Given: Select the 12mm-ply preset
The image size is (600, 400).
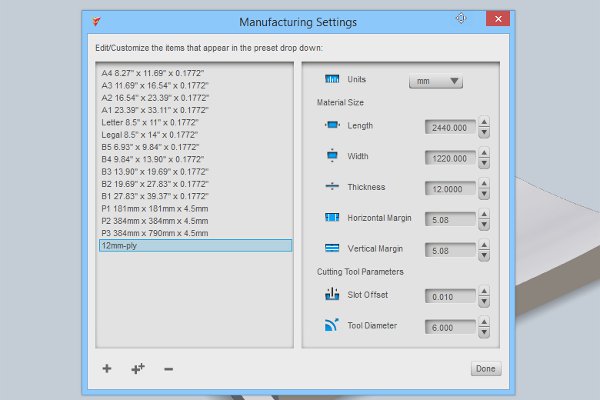Looking at the screenshot, I should 196,245.
